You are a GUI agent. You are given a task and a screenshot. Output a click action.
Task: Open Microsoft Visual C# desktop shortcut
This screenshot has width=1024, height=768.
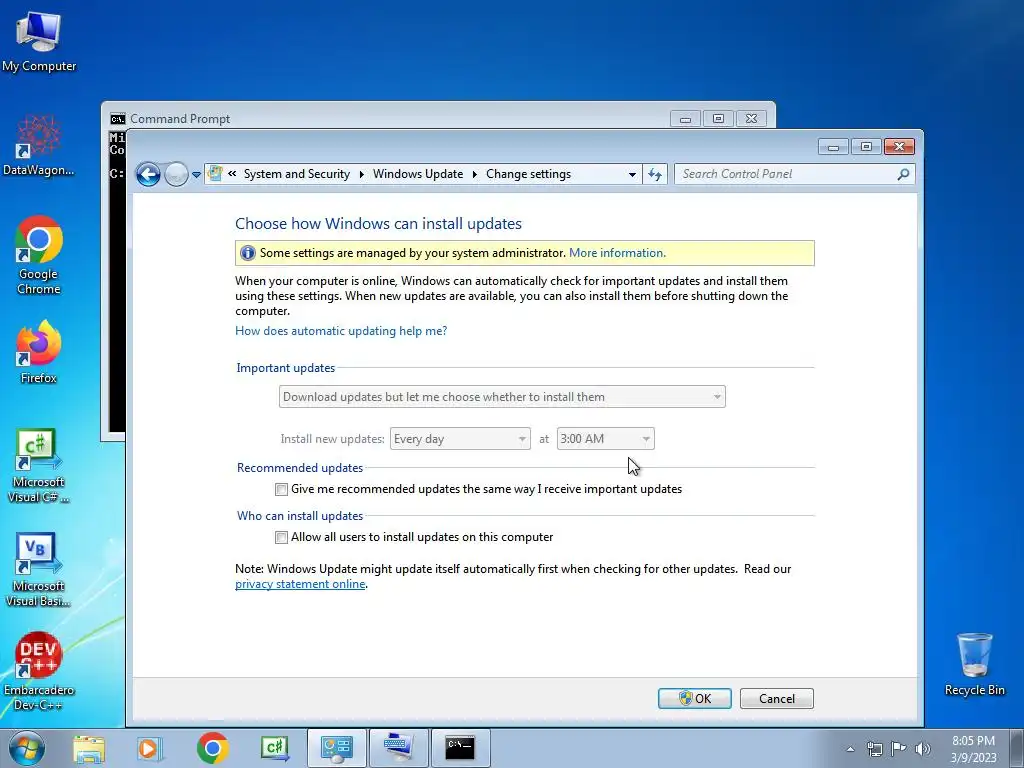(x=39, y=466)
